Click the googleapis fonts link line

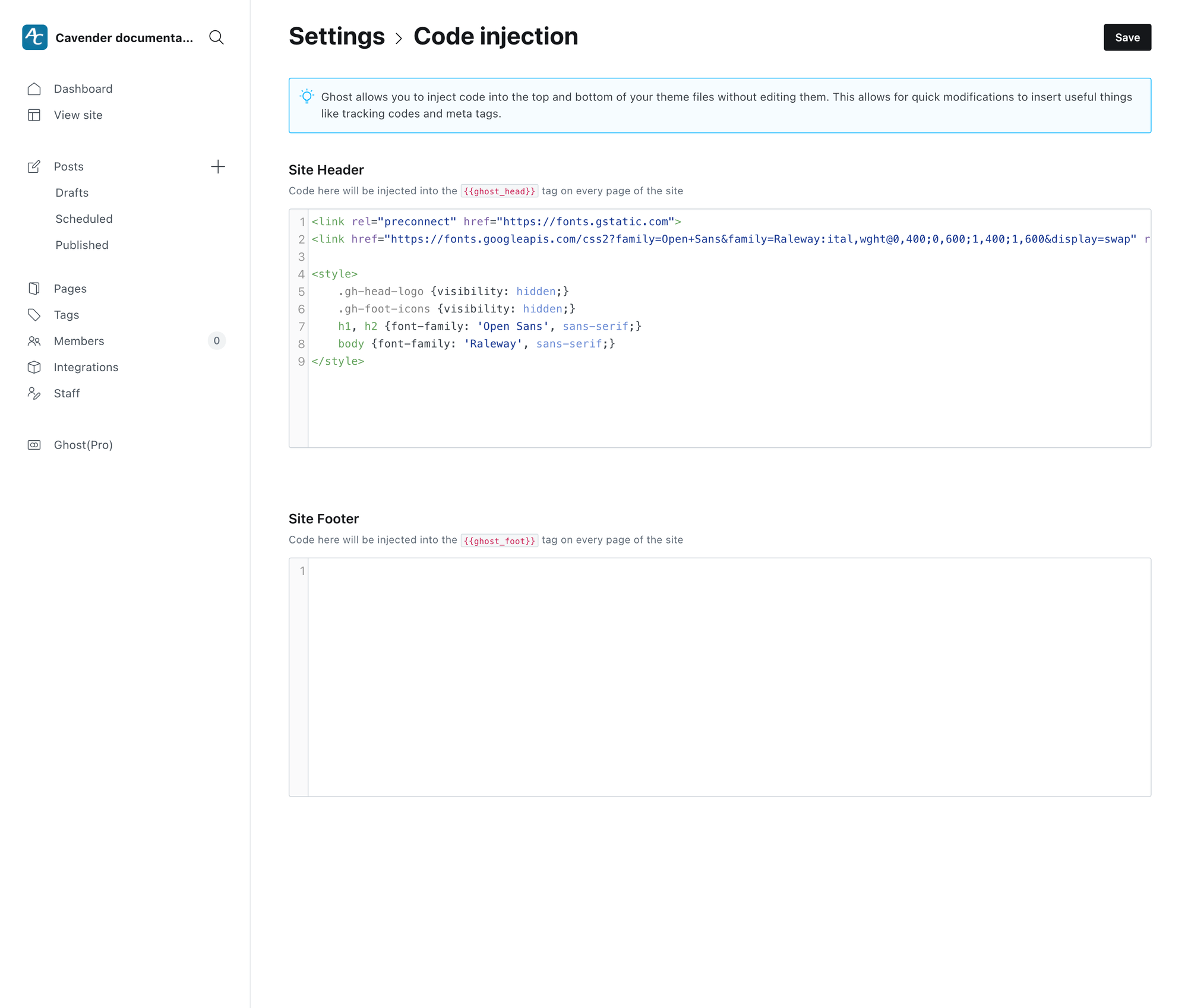pos(730,239)
